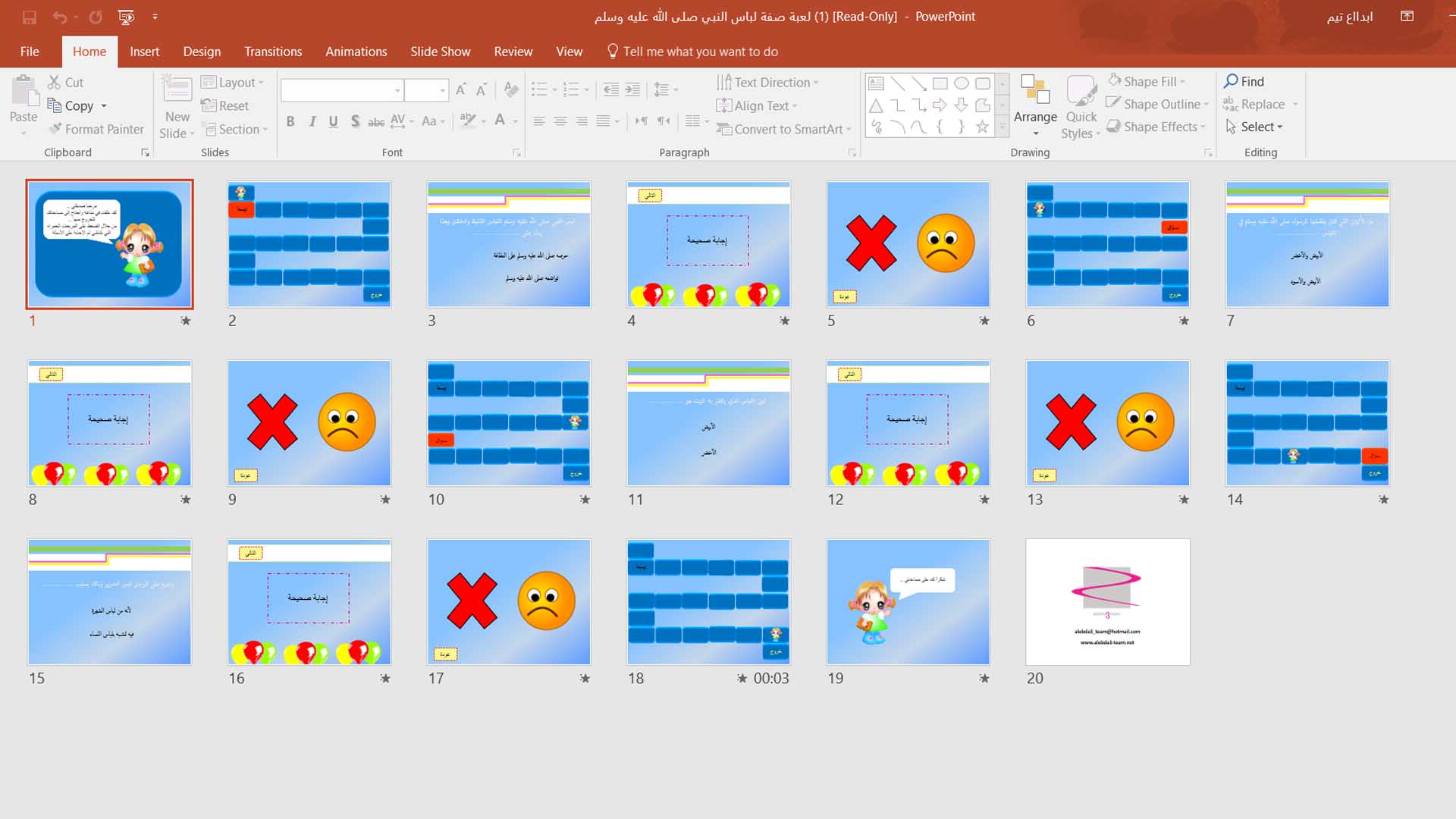This screenshot has height=819, width=1456.
Task: Select slide 20 thumbnail with logo
Action: [1107, 601]
